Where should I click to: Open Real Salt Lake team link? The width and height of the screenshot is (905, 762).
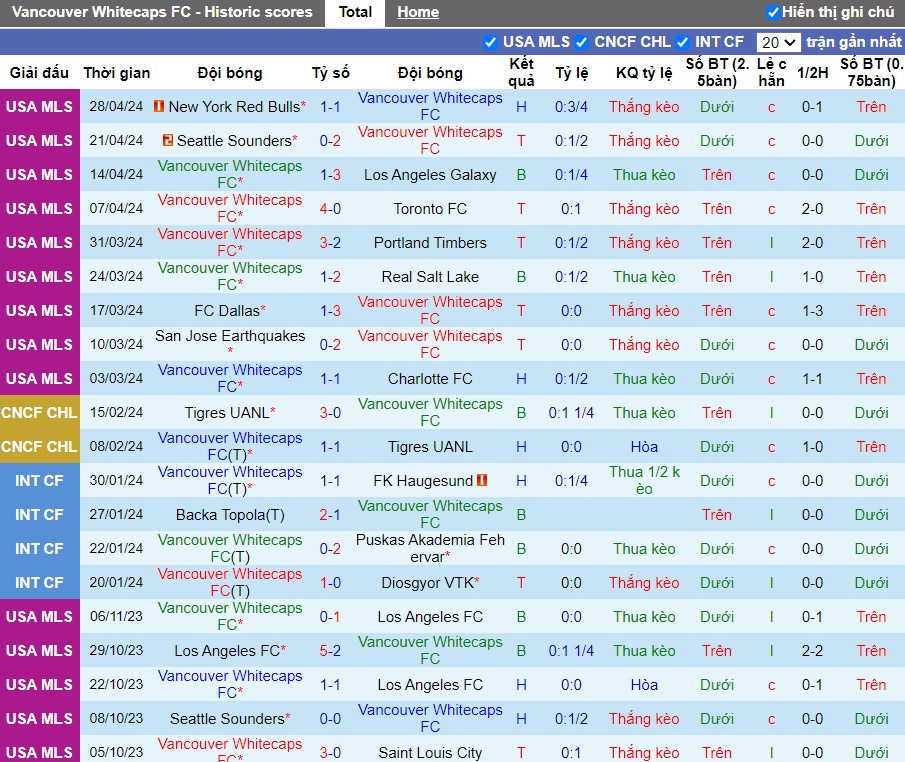(430, 277)
